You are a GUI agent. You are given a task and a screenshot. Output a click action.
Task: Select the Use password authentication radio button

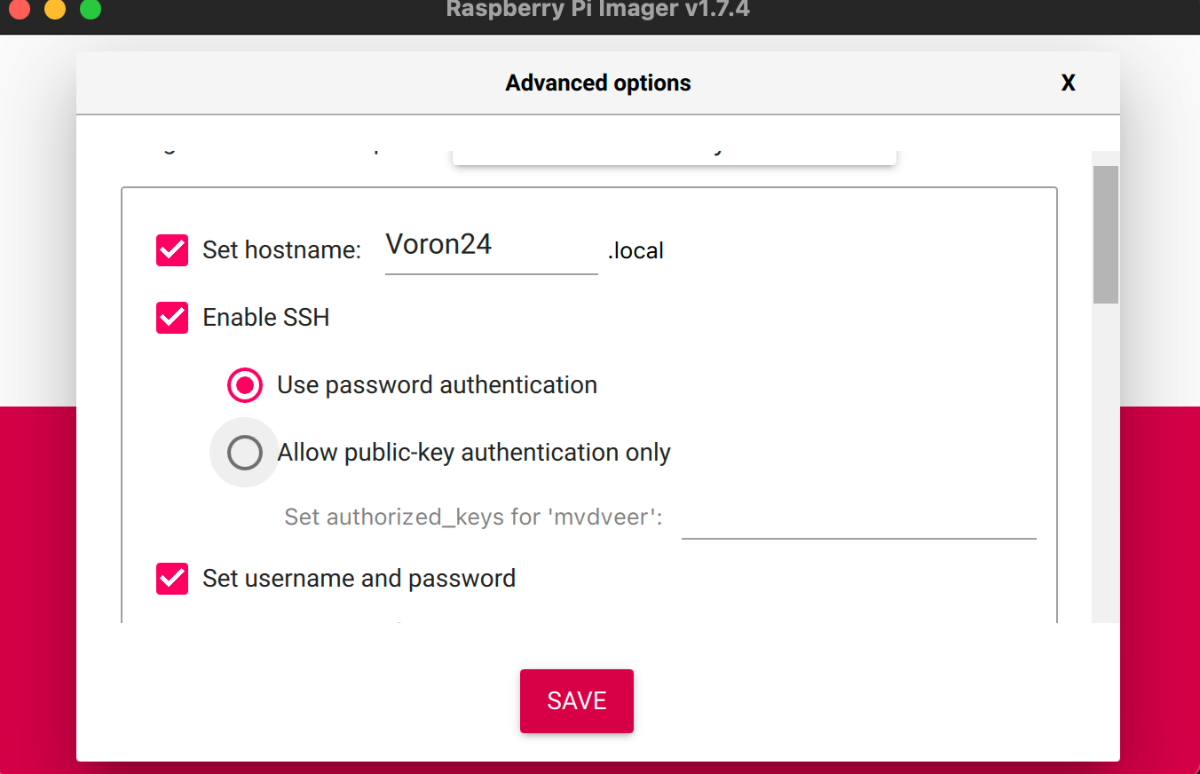click(244, 385)
